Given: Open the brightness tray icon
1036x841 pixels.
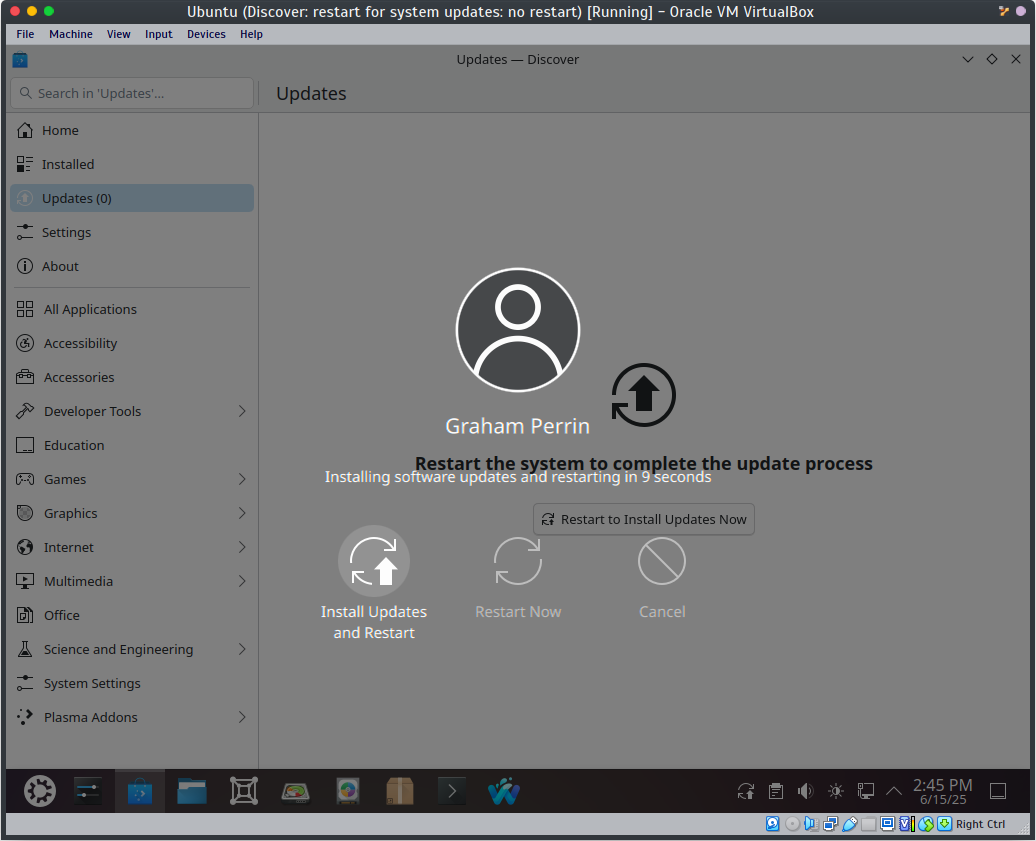Looking at the screenshot, I should (x=836, y=791).
